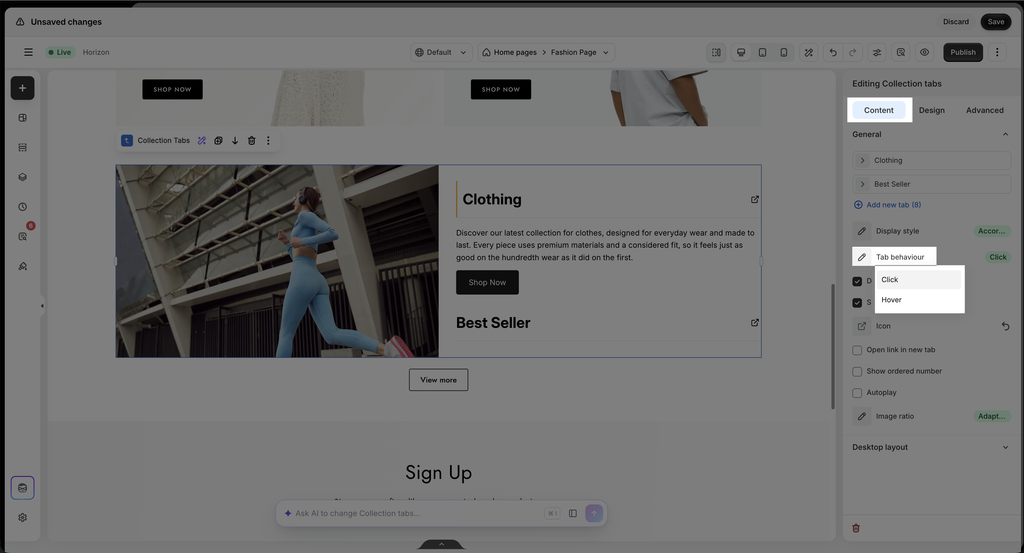Screen dimensions: 1024x553
Task: Select Hover option in behaviour menu
Action: pos(919,300)
